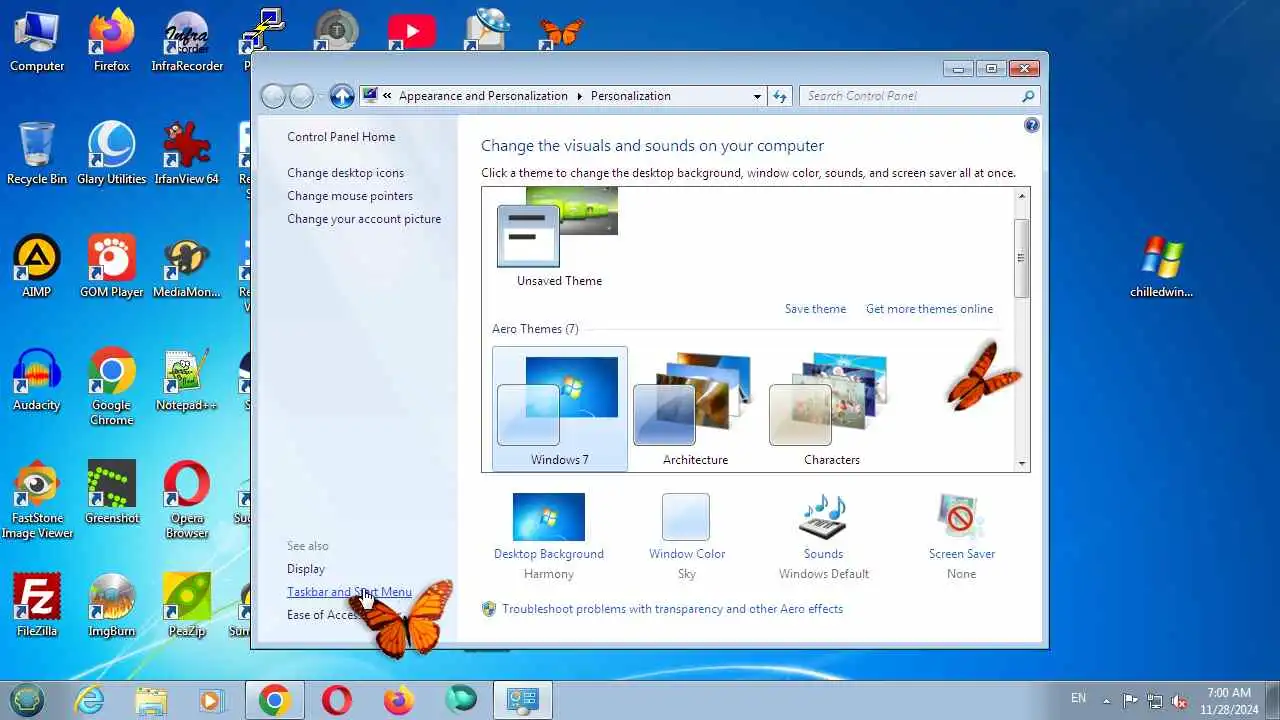Click the Up arrow navigation button
This screenshot has height=720, width=1280.
[342, 96]
